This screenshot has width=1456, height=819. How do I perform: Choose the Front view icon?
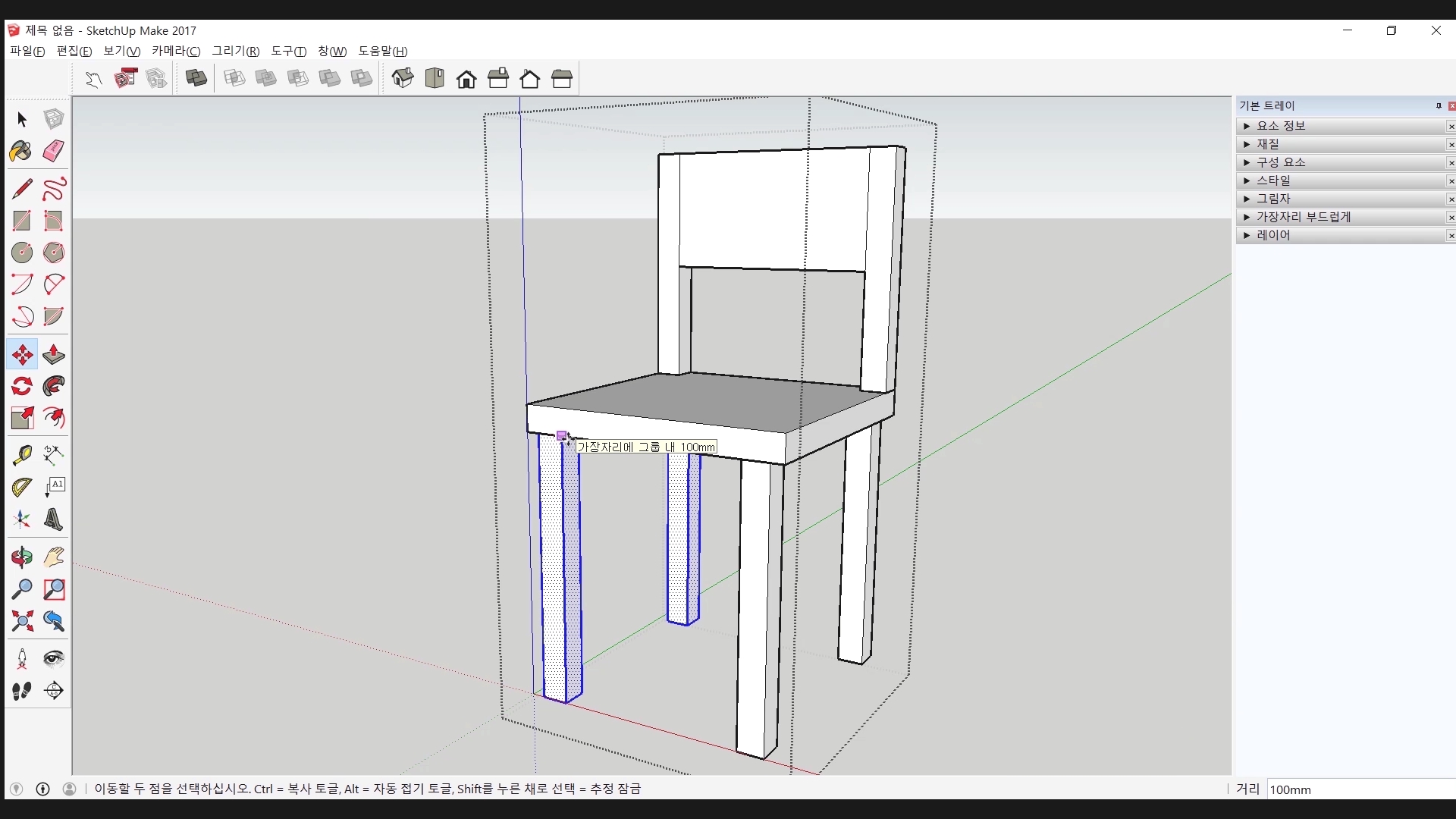click(466, 78)
